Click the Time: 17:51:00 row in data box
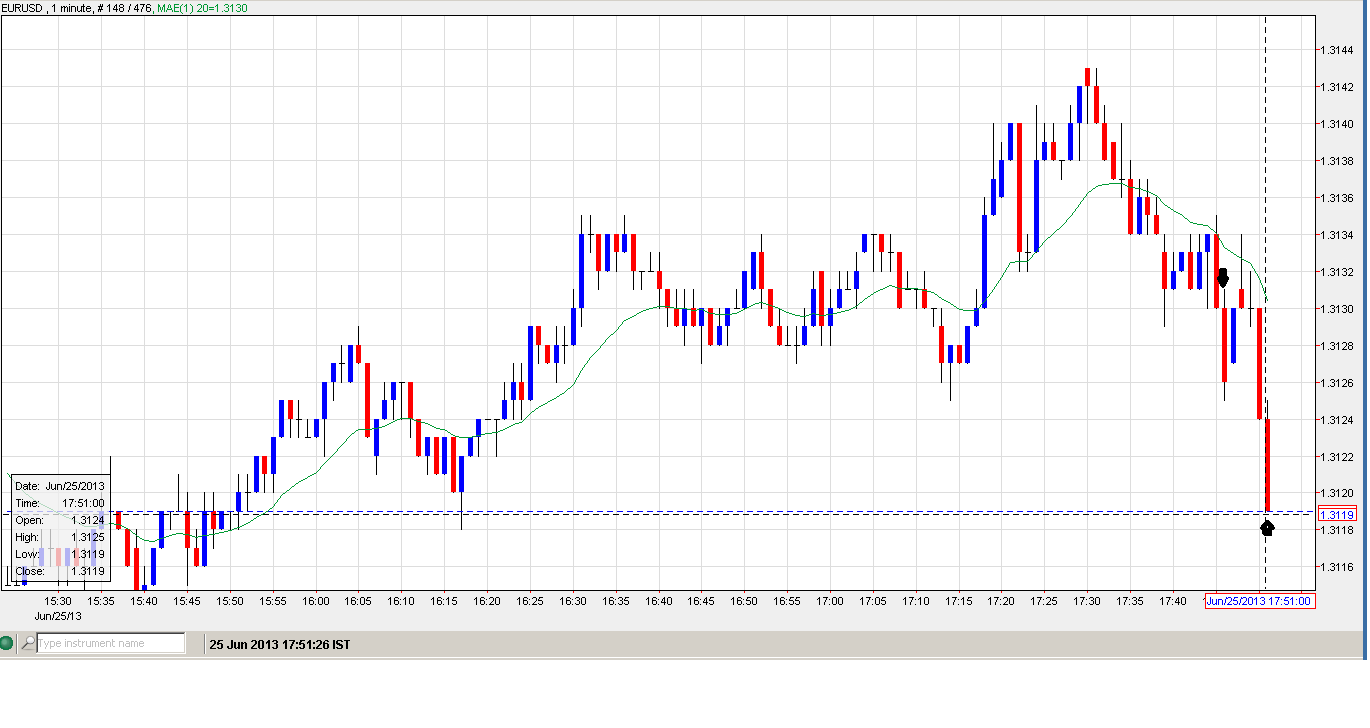Image resolution: width=1370 pixels, height=728 pixels. (x=60, y=503)
